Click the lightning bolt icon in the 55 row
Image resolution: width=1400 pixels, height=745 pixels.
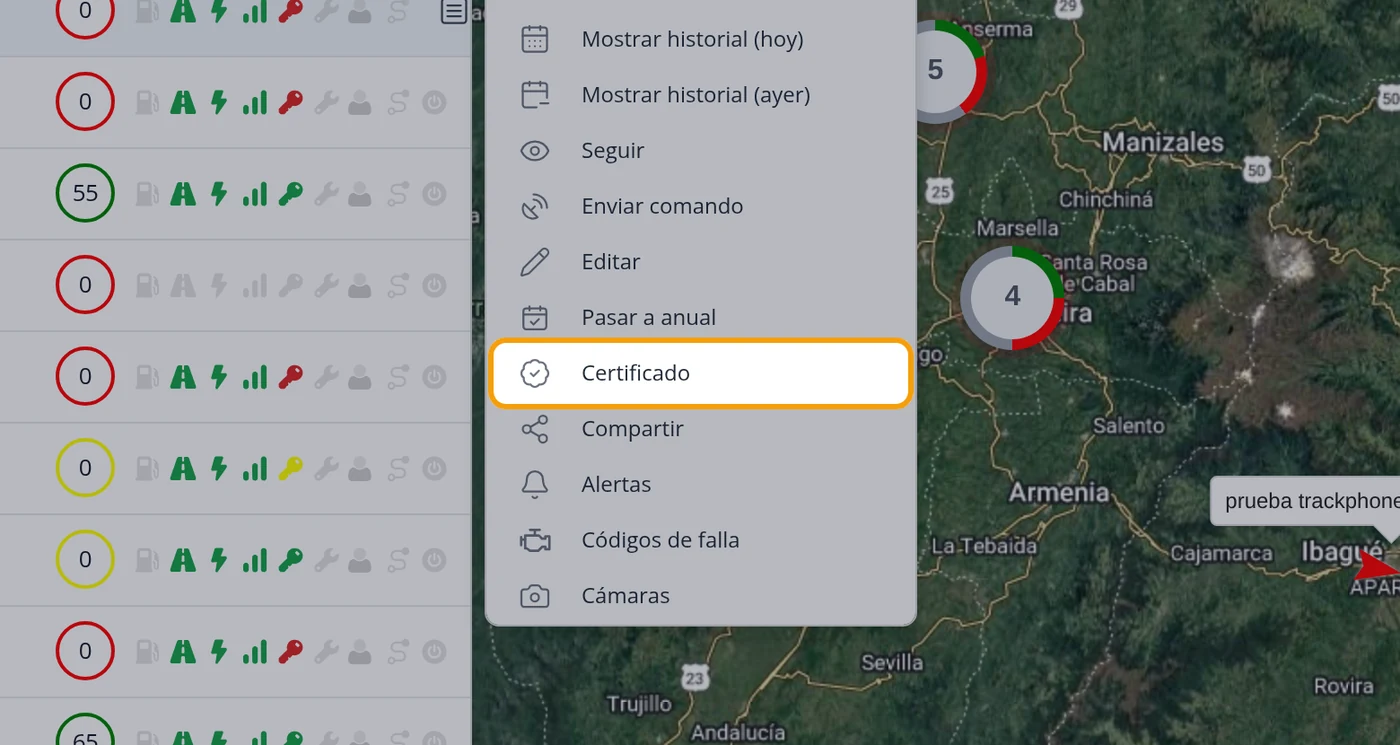[219, 193]
